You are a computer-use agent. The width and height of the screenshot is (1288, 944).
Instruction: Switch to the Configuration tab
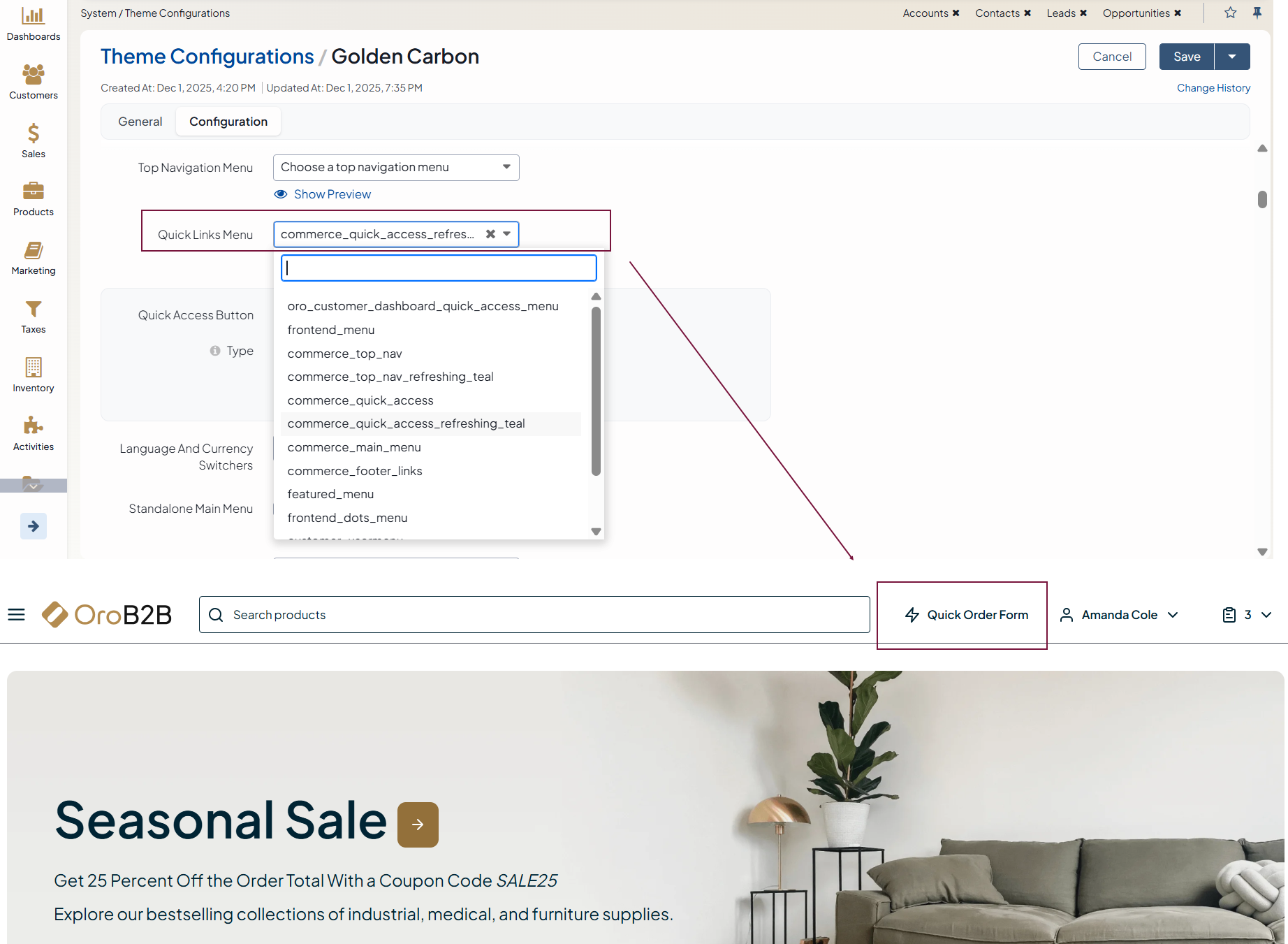pos(228,122)
